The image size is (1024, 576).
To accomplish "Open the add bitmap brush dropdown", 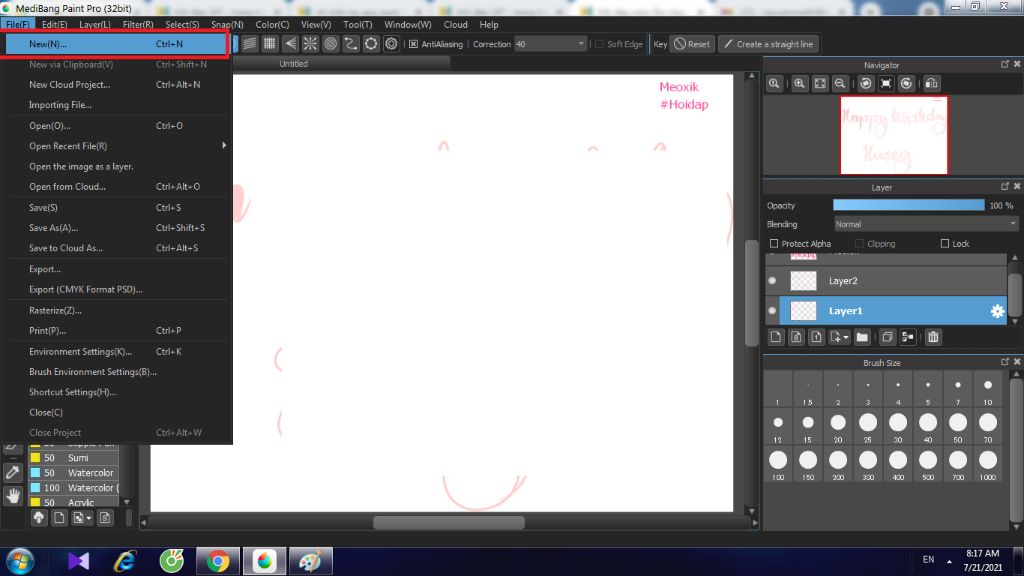I will coord(89,518).
